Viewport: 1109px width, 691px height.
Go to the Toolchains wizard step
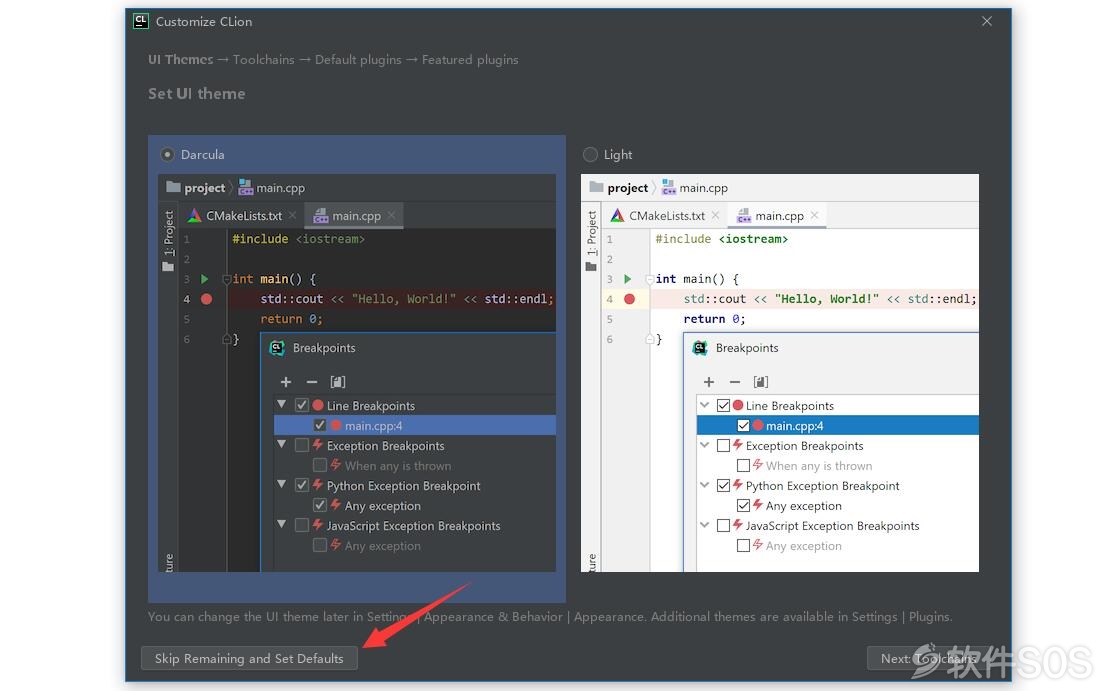click(263, 59)
